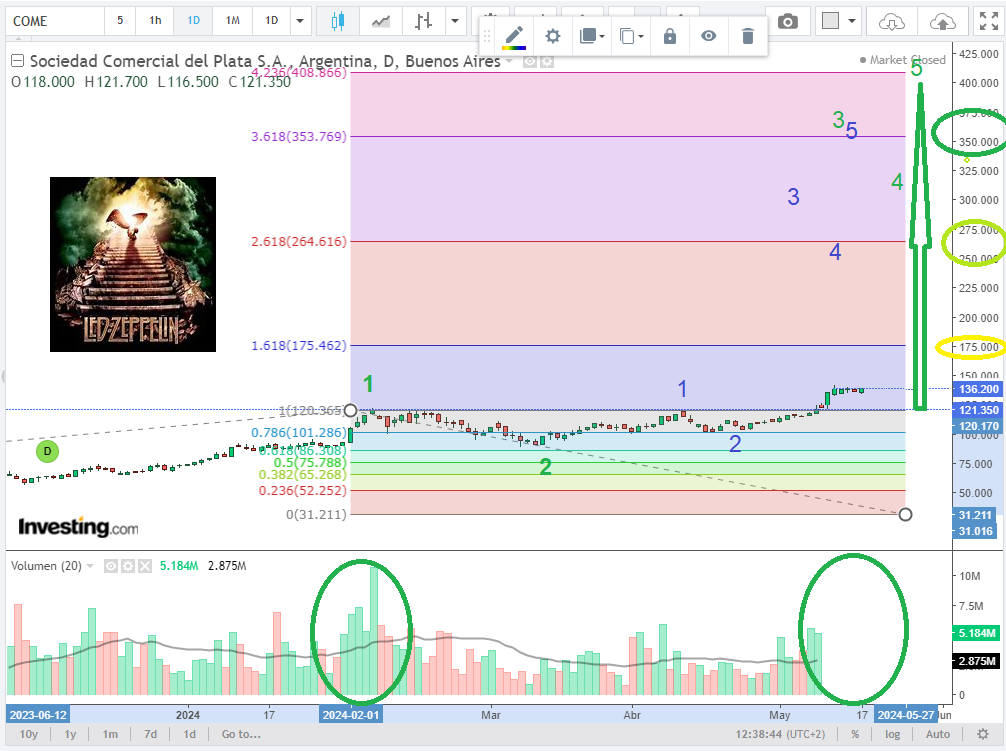Click the 2.618(264.616) Fibonacci level label

click(299, 242)
